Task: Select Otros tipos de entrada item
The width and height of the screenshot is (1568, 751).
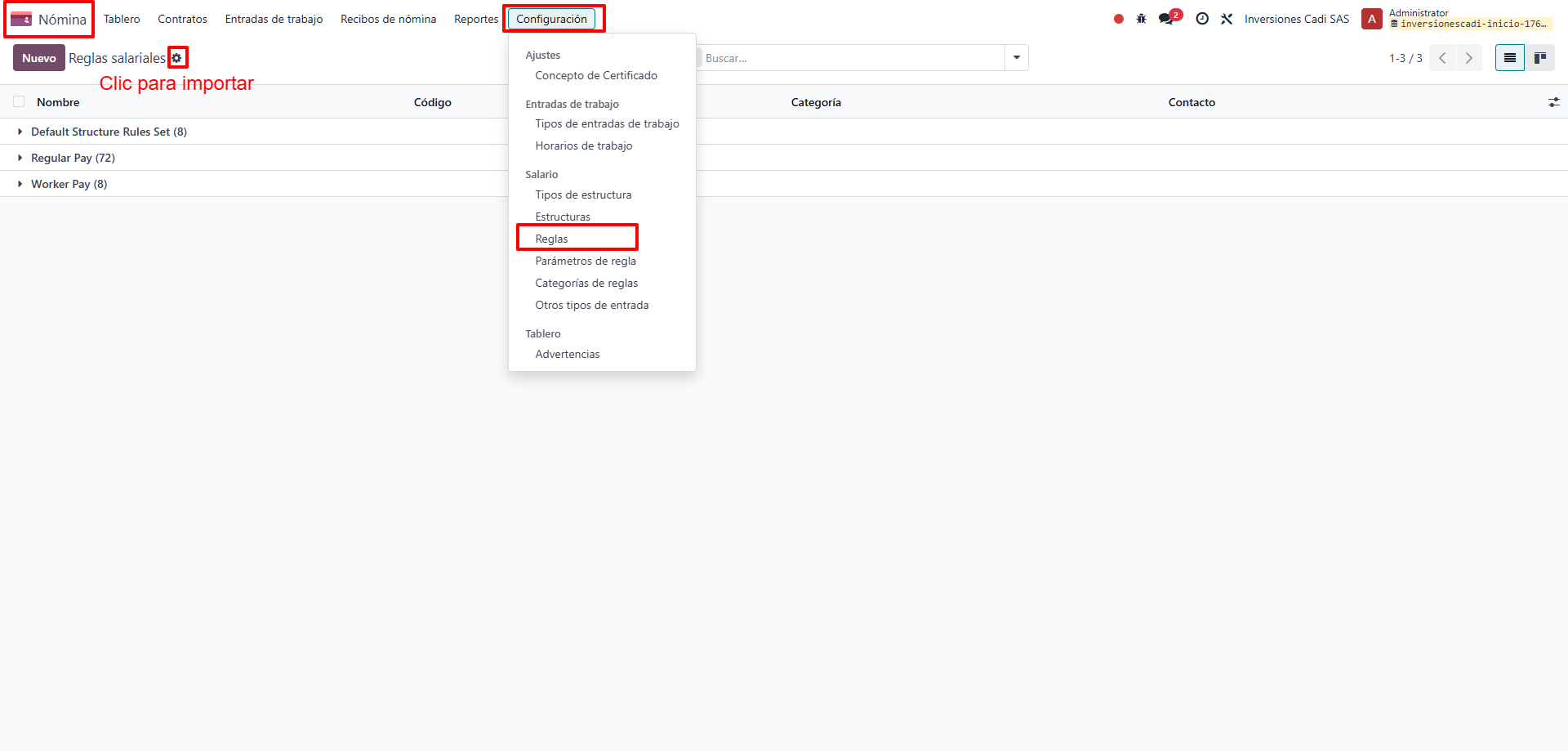Action: [592, 305]
